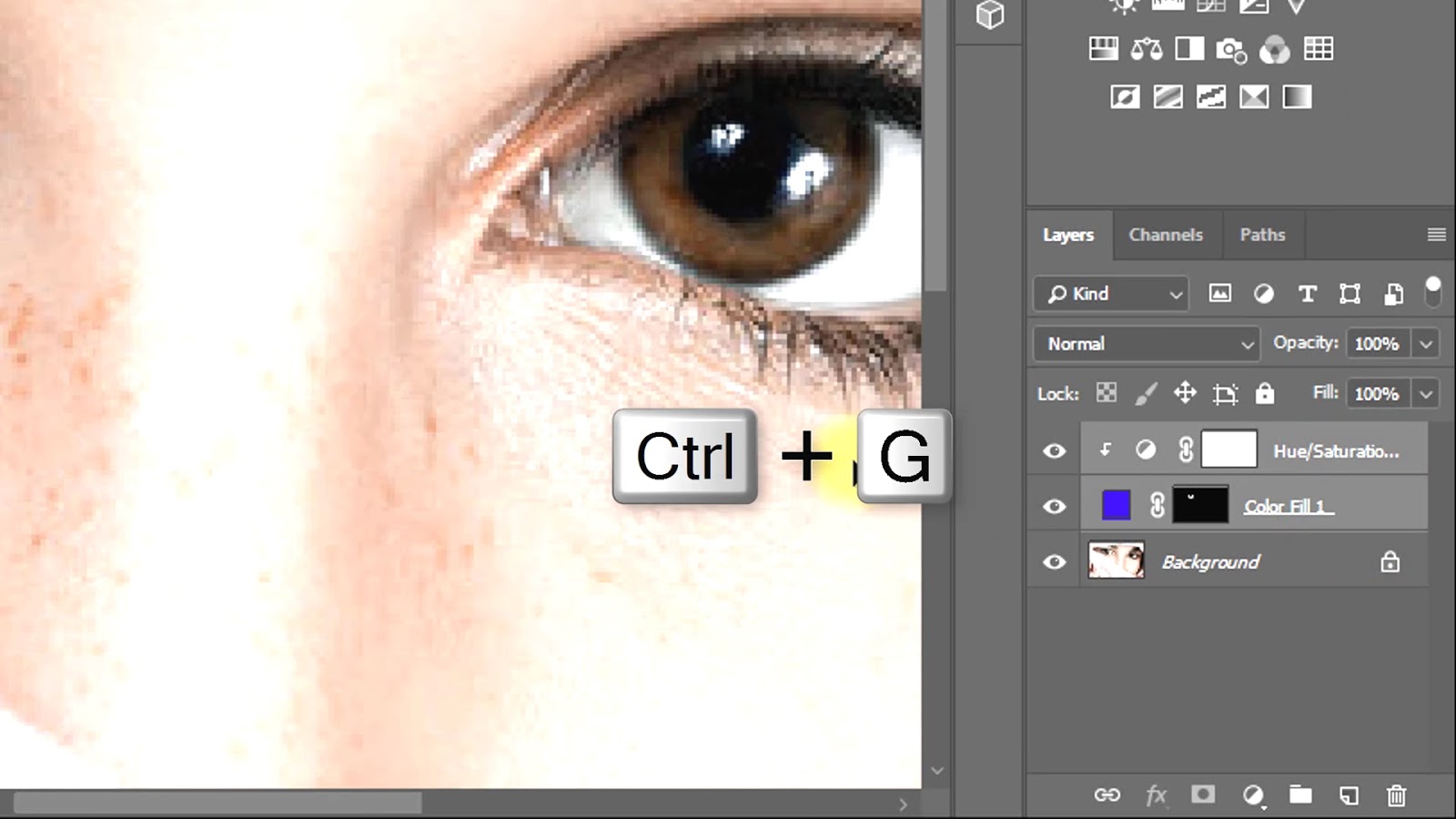Screen dimensions: 1456x819
Task: Delete the selected layer with the trash icon
Action: [1396, 794]
